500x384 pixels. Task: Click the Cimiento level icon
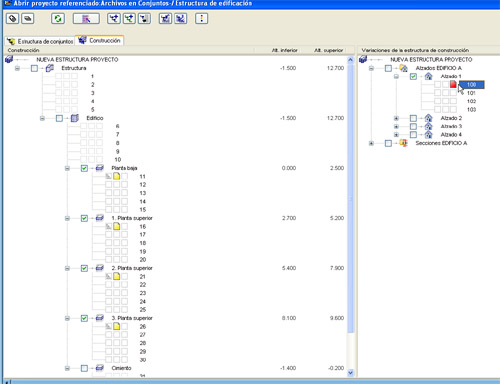pos(100,368)
